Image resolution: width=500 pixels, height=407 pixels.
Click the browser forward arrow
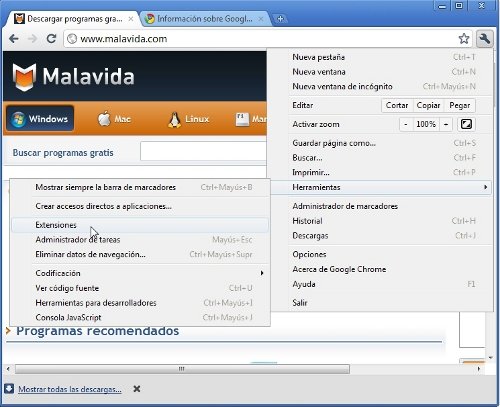32,39
